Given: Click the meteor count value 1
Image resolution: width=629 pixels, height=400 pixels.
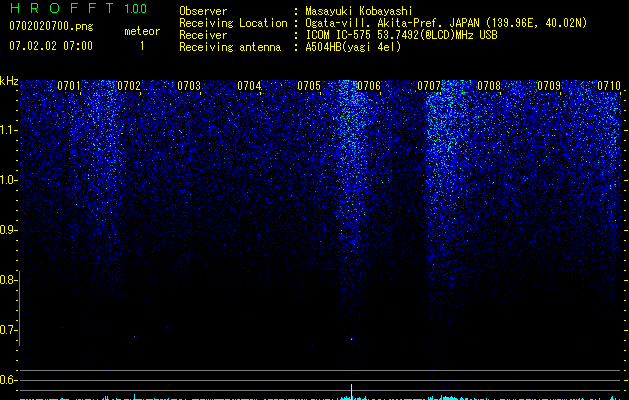Looking at the screenshot, I should [x=142, y=46].
